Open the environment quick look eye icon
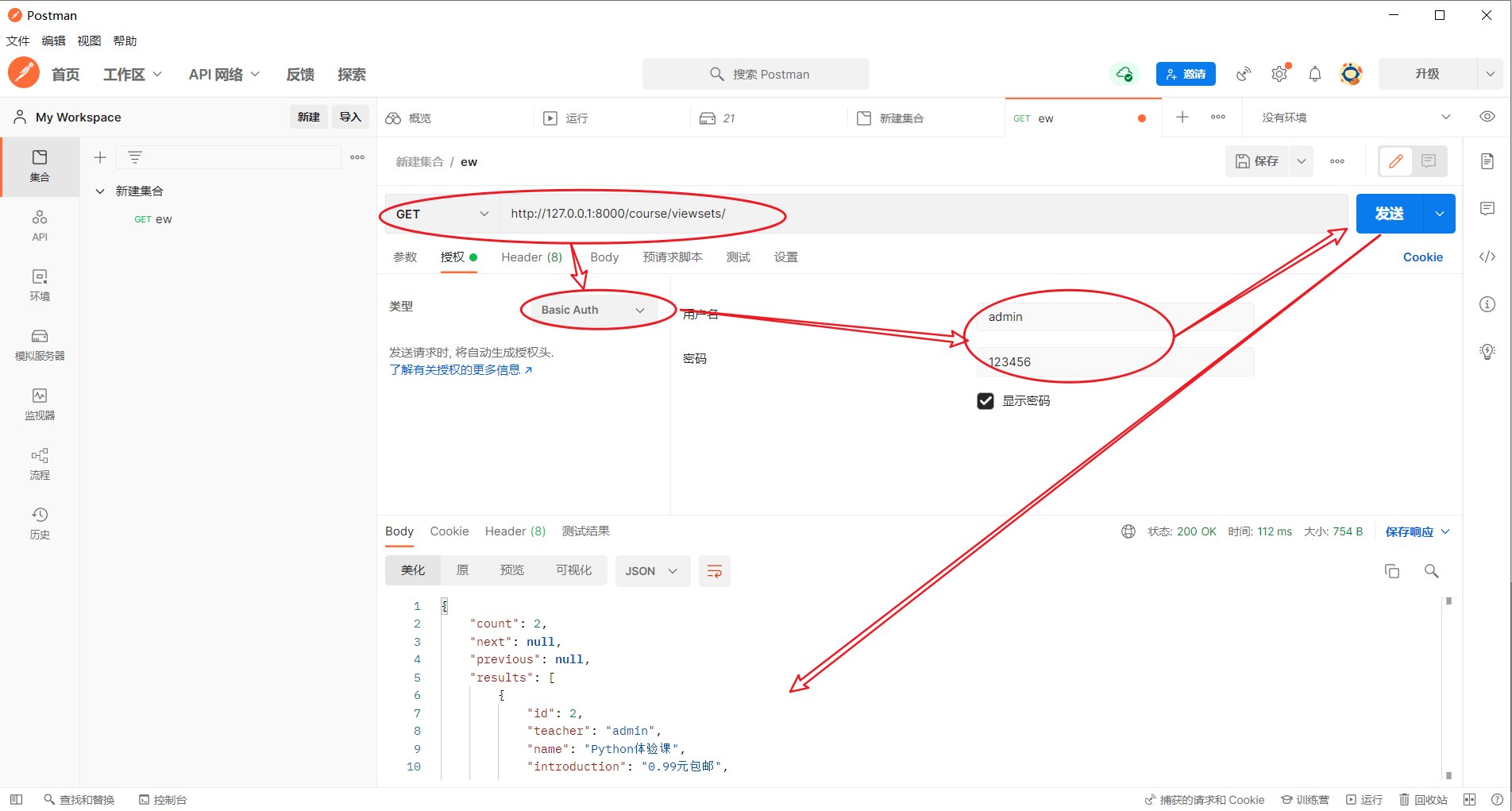The image size is (1512, 811). tap(1487, 117)
